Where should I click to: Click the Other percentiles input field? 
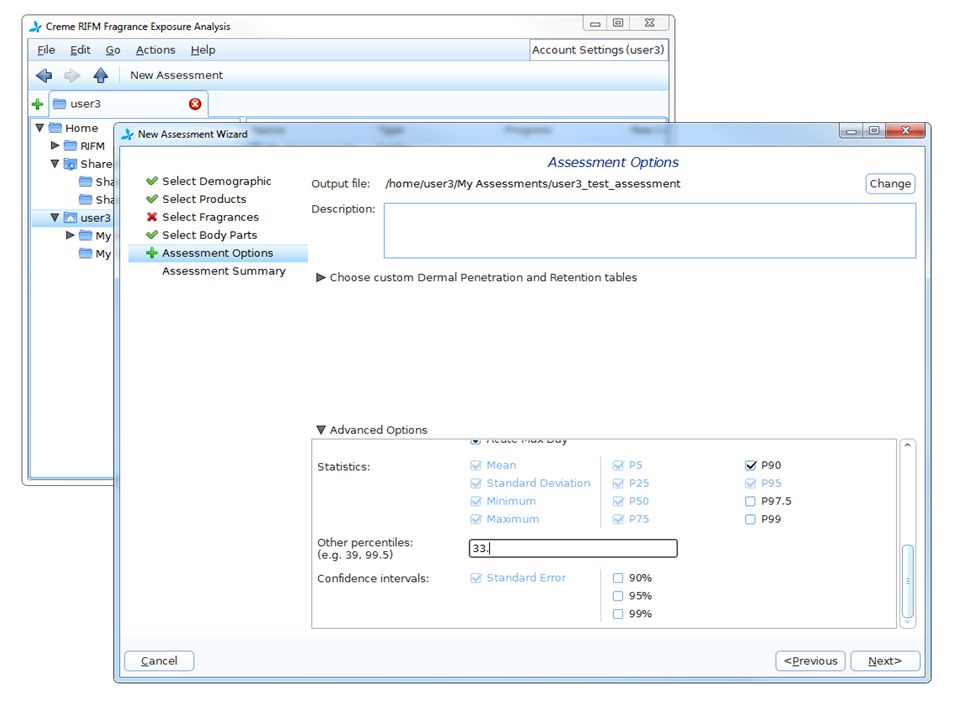tap(573, 548)
